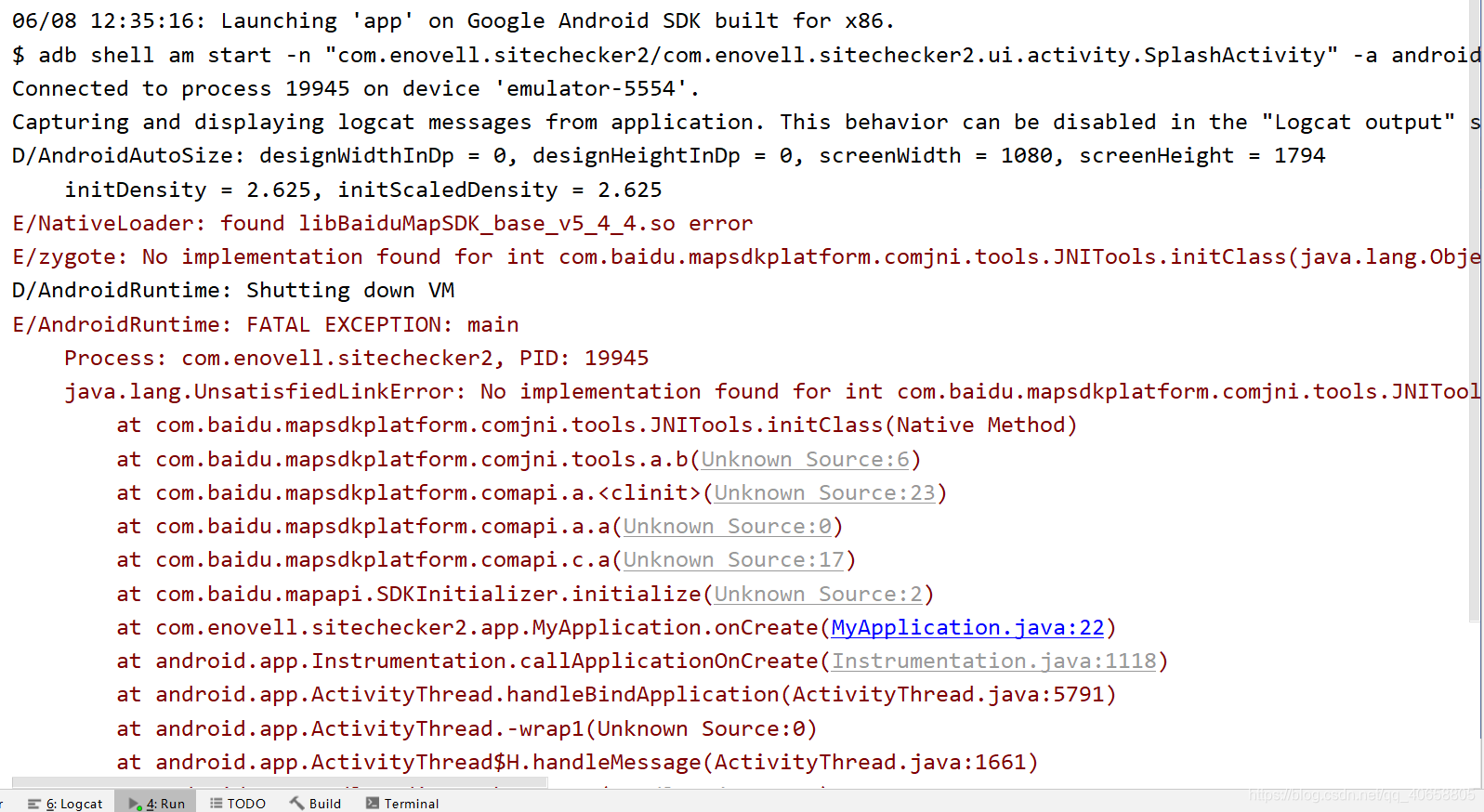Click the 'E/AndroidRuntime: FATAL EXCEPTION: main' line
The height and width of the screenshot is (812, 1484).
[x=266, y=325]
